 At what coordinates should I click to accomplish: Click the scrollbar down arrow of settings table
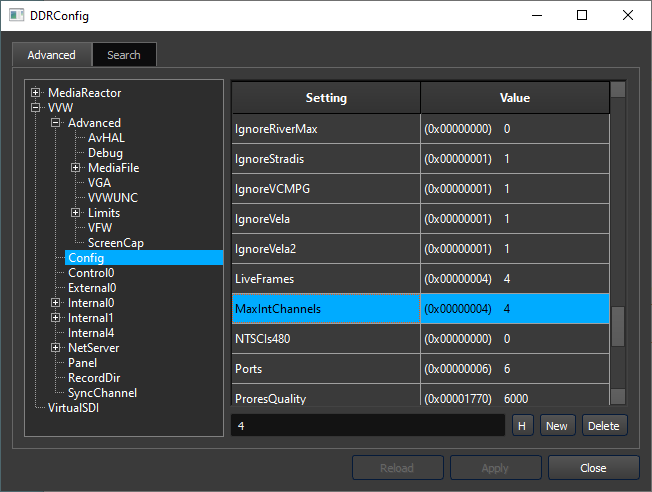coord(618,396)
